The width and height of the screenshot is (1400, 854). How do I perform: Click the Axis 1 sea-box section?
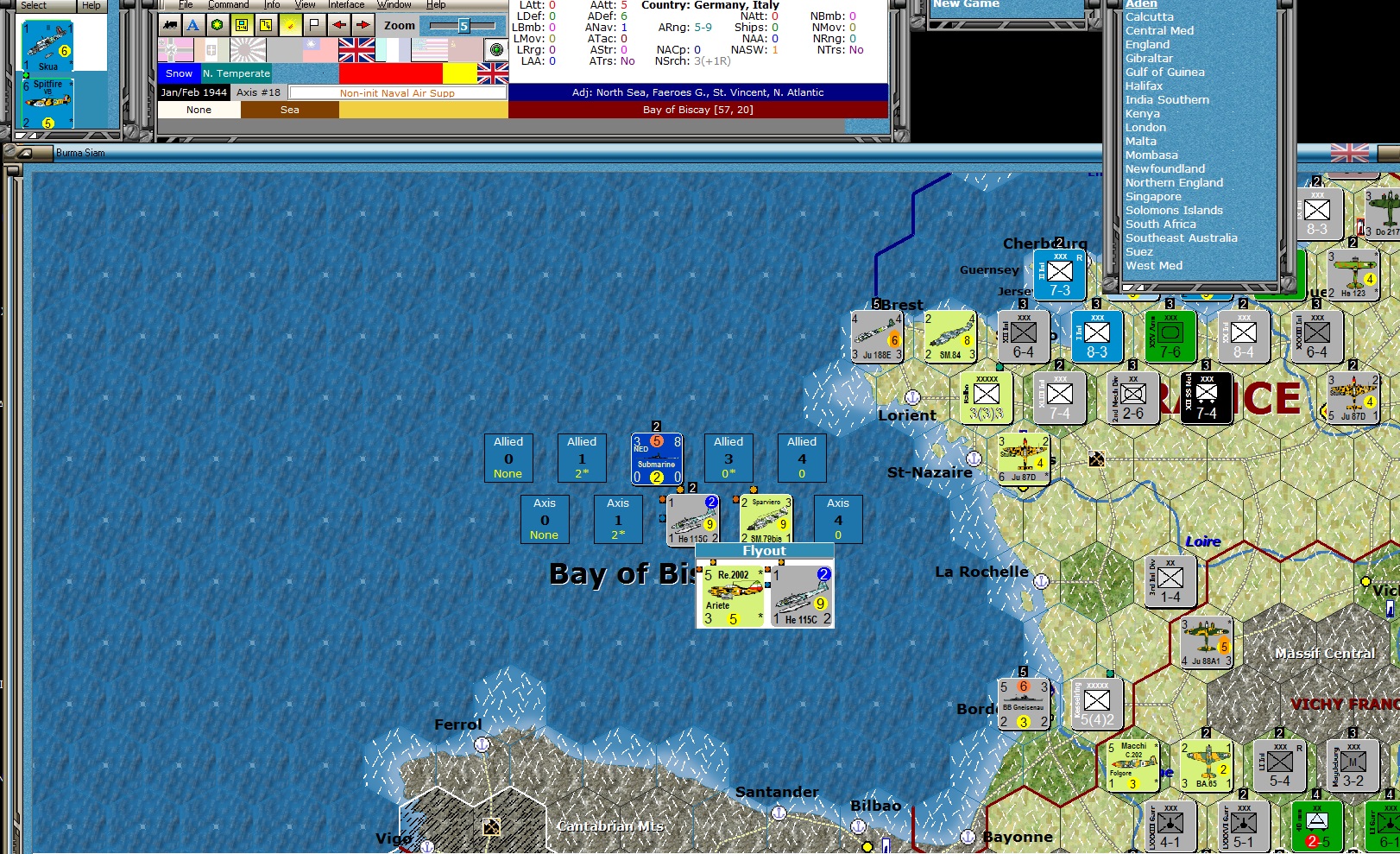618,519
